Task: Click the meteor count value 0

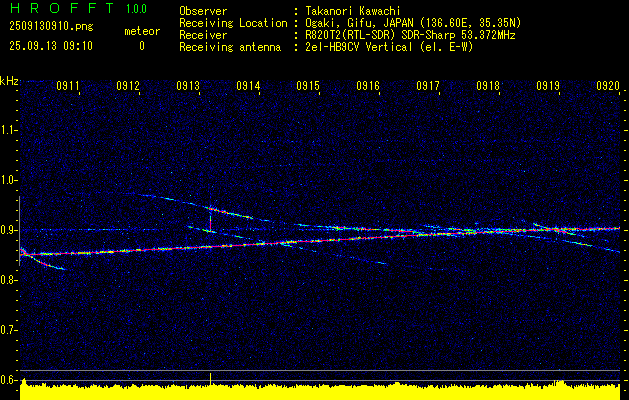Action: click(x=142, y=46)
